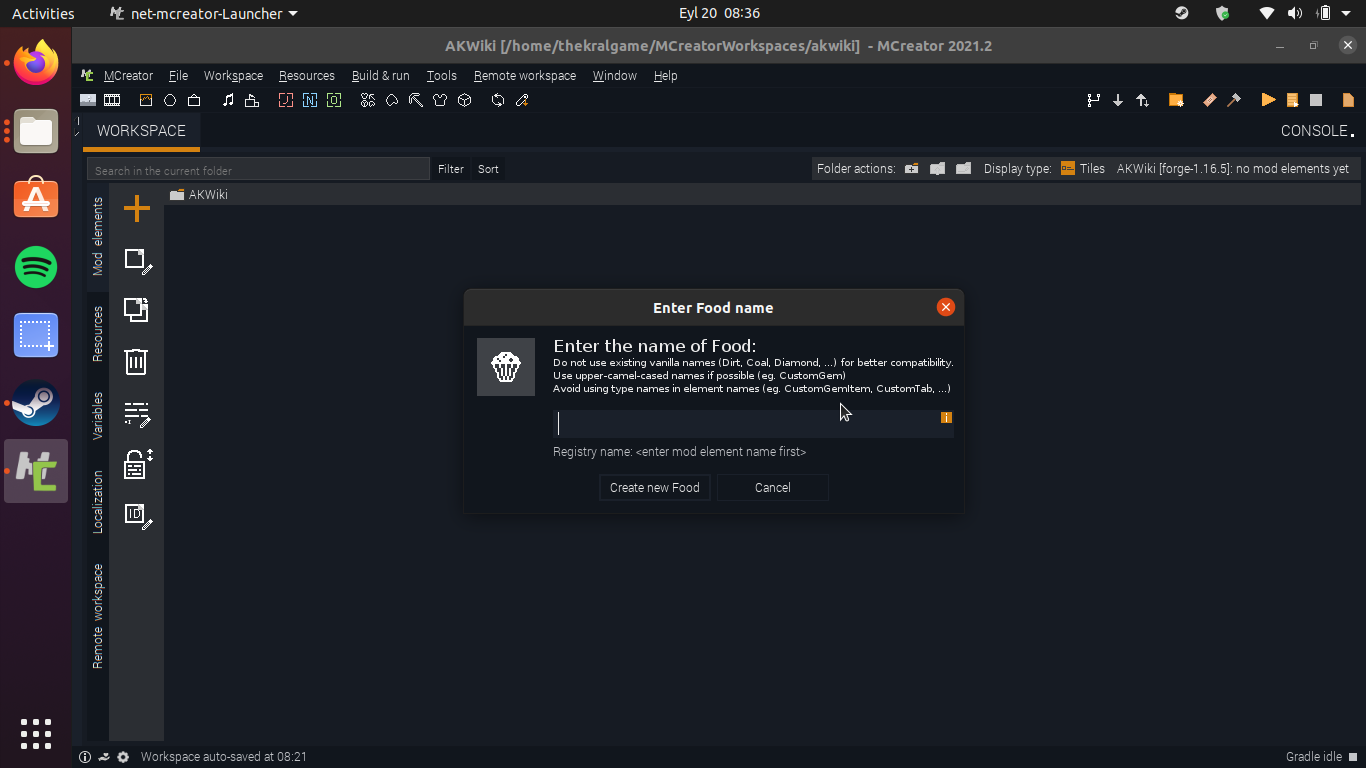
Task: Click the down arrow pull changes icon
Action: [1118, 100]
